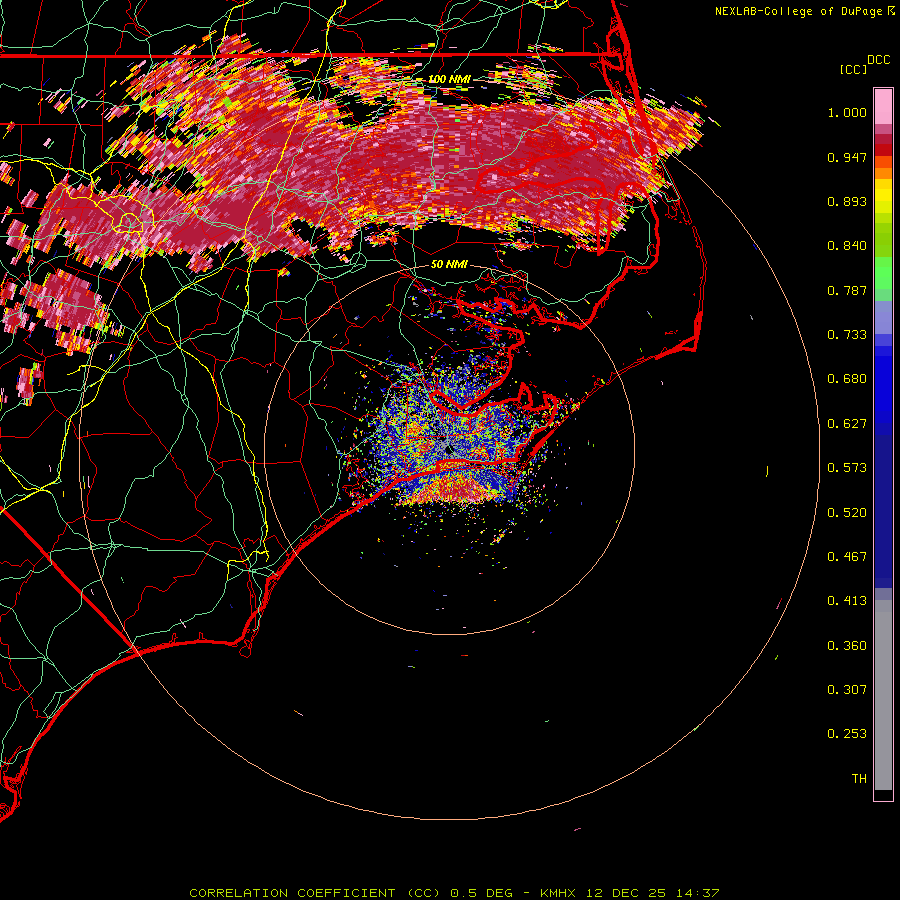The height and width of the screenshot is (900, 900).
Task: Click the Correlation Coefficient KMHX caption
Action: pyautogui.click(x=454, y=893)
